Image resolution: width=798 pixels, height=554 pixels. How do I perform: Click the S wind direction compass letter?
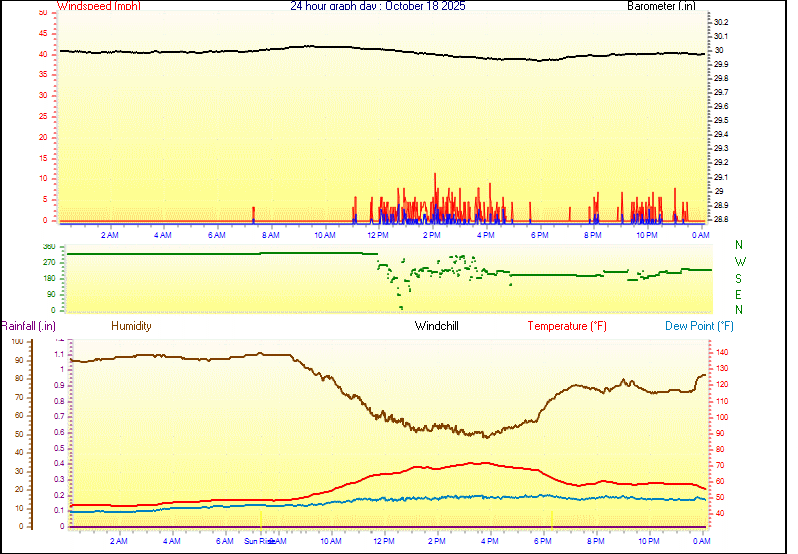click(739, 278)
